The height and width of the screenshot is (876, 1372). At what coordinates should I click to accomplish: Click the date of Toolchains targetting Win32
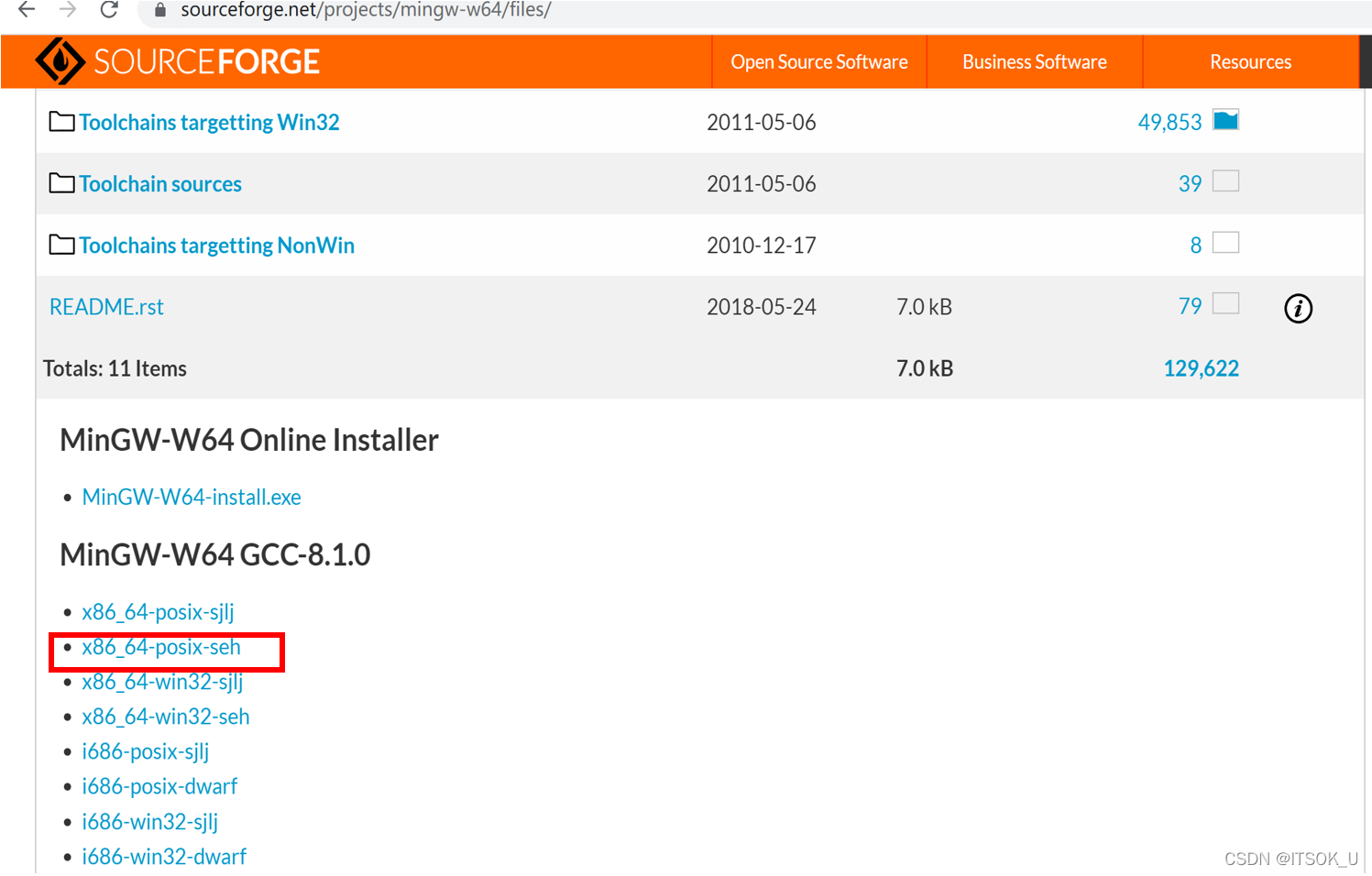point(761,123)
